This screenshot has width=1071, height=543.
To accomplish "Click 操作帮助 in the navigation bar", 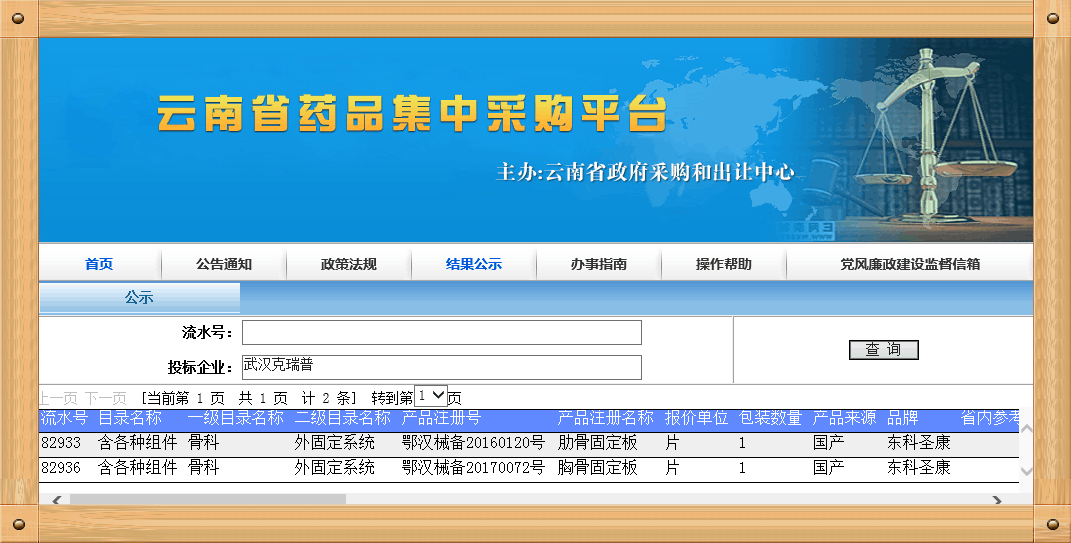I will (x=724, y=264).
